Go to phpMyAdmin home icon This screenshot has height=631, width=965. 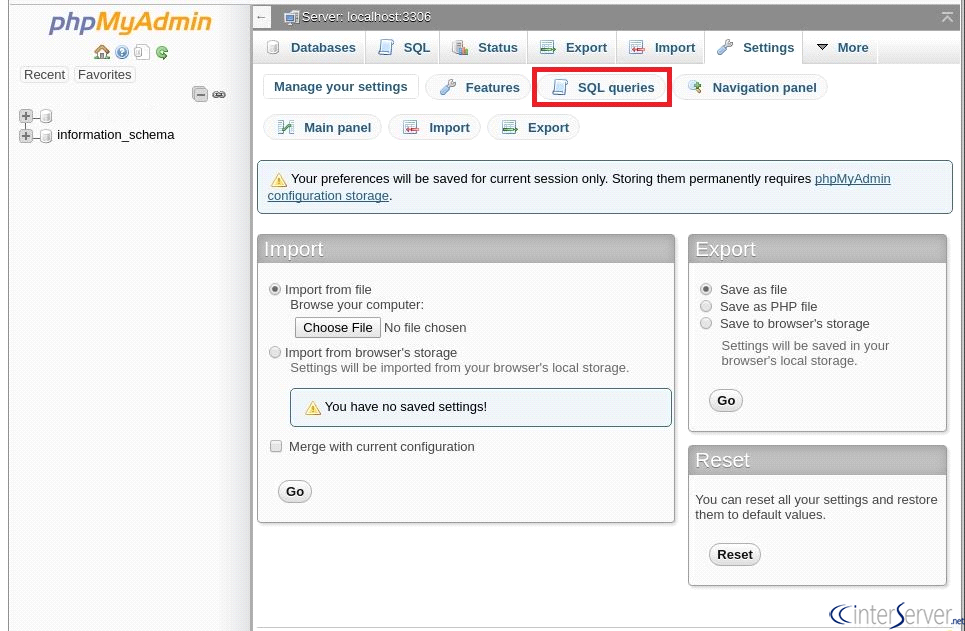tap(102, 52)
